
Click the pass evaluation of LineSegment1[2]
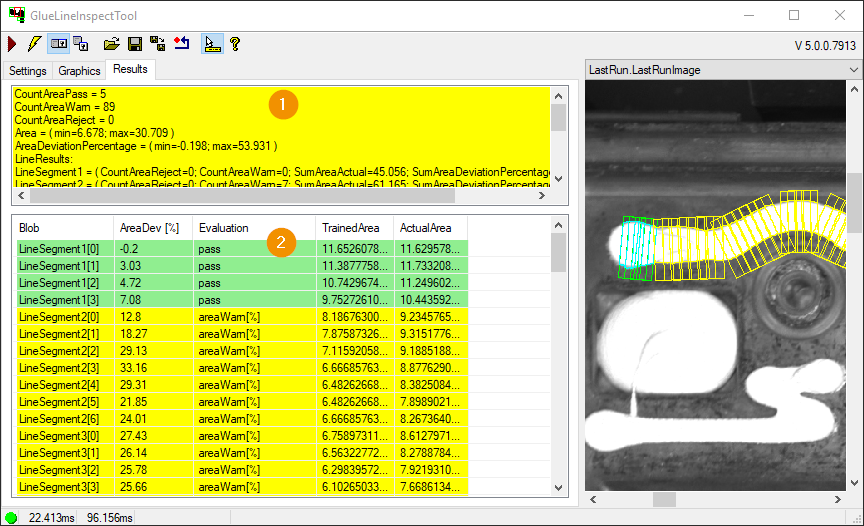coord(209,283)
